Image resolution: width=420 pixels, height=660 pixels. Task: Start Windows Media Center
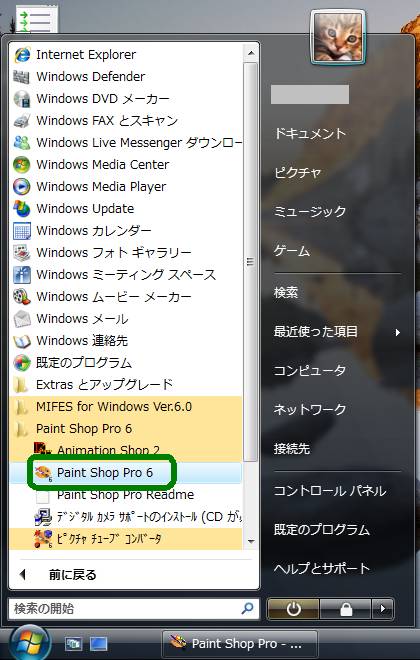(125, 165)
